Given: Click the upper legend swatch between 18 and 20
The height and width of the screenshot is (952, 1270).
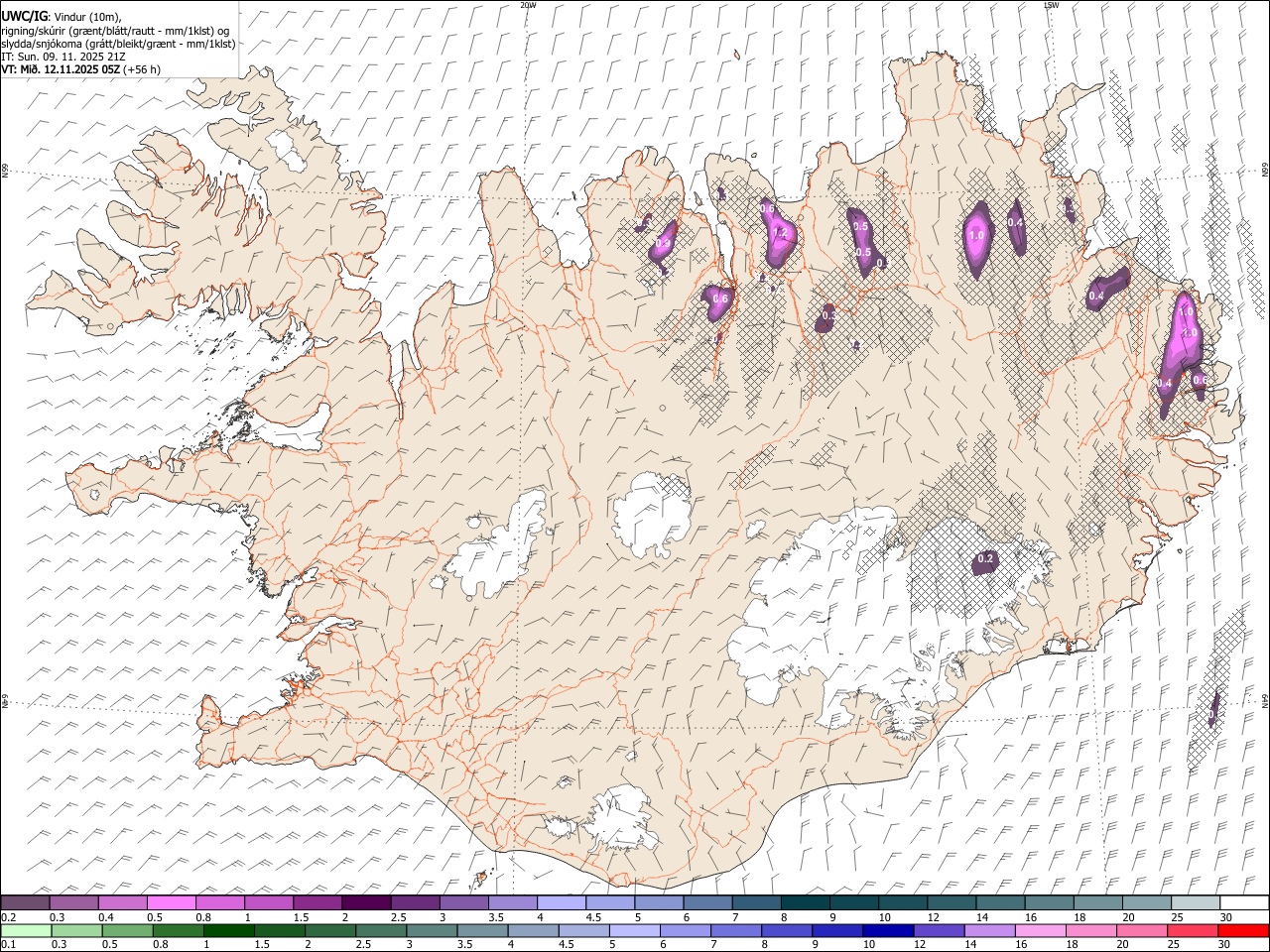Looking at the screenshot, I should click(x=1097, y=902).
